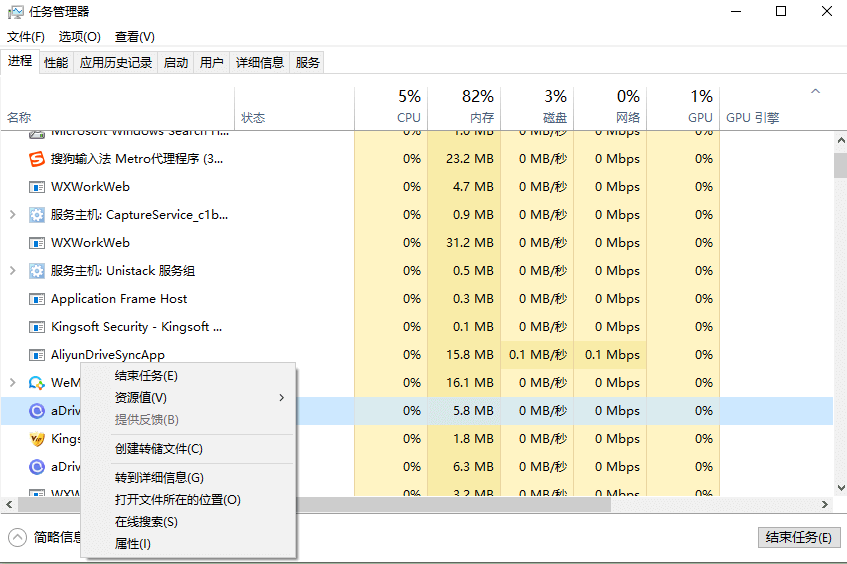
Task: Click the Sogou input method process icon
Action: (x=36, y=159)
